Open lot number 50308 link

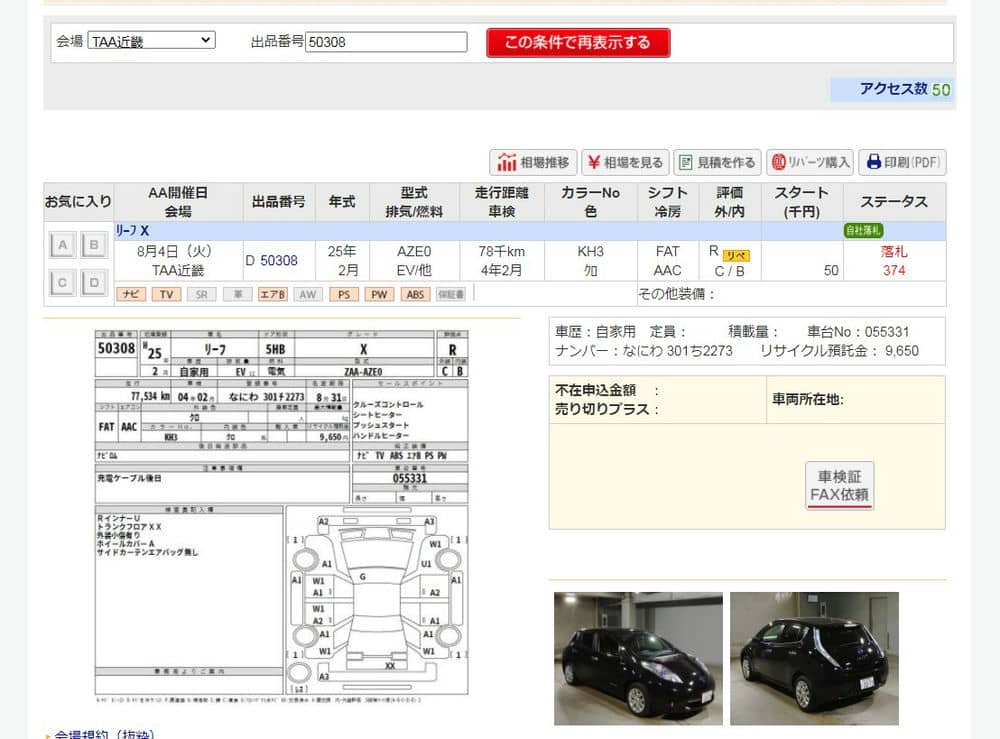(279, 260)
